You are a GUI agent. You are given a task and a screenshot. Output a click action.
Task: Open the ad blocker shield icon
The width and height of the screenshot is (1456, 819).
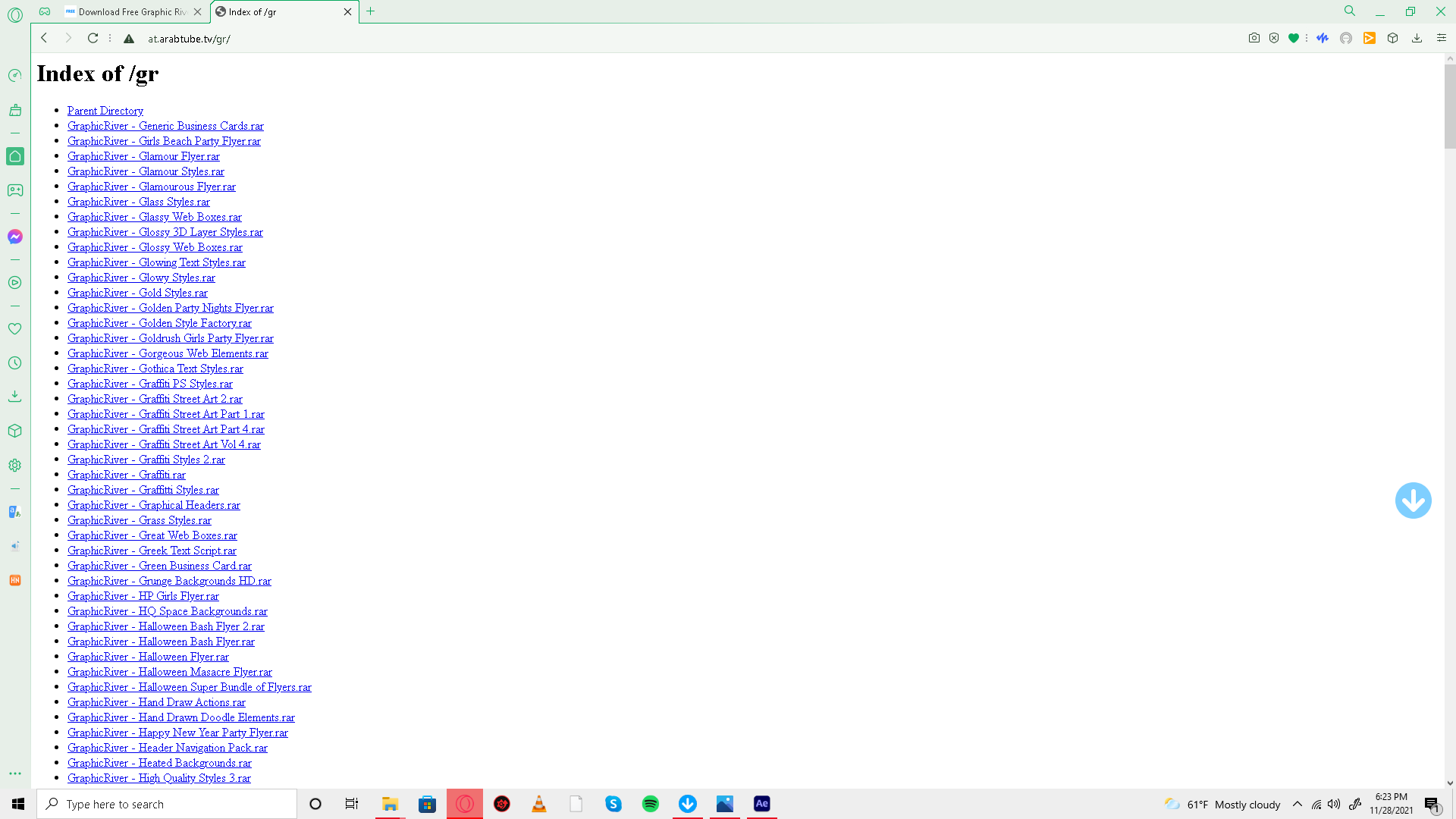[x=1274, y=38]
